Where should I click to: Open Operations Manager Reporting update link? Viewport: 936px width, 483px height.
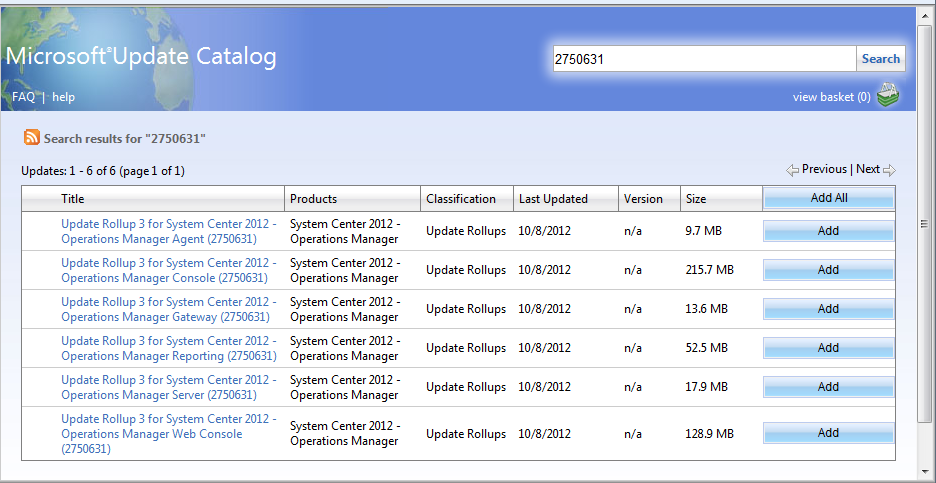(x=168, y=348)
